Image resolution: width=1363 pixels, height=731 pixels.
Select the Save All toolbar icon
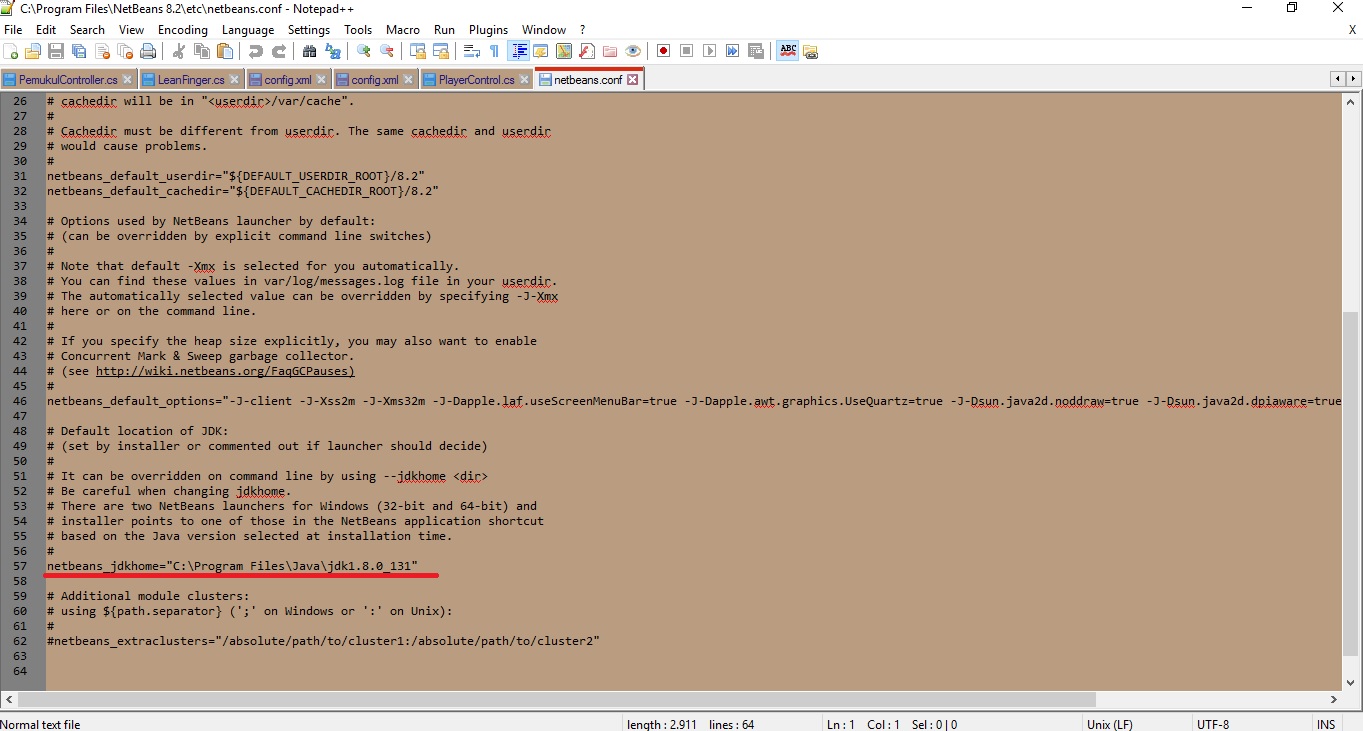79,50
